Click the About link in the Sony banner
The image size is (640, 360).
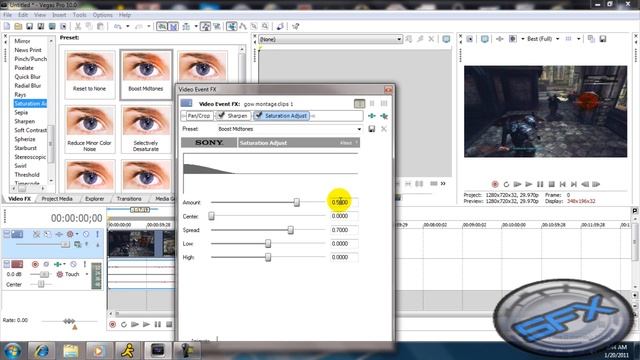346,143
